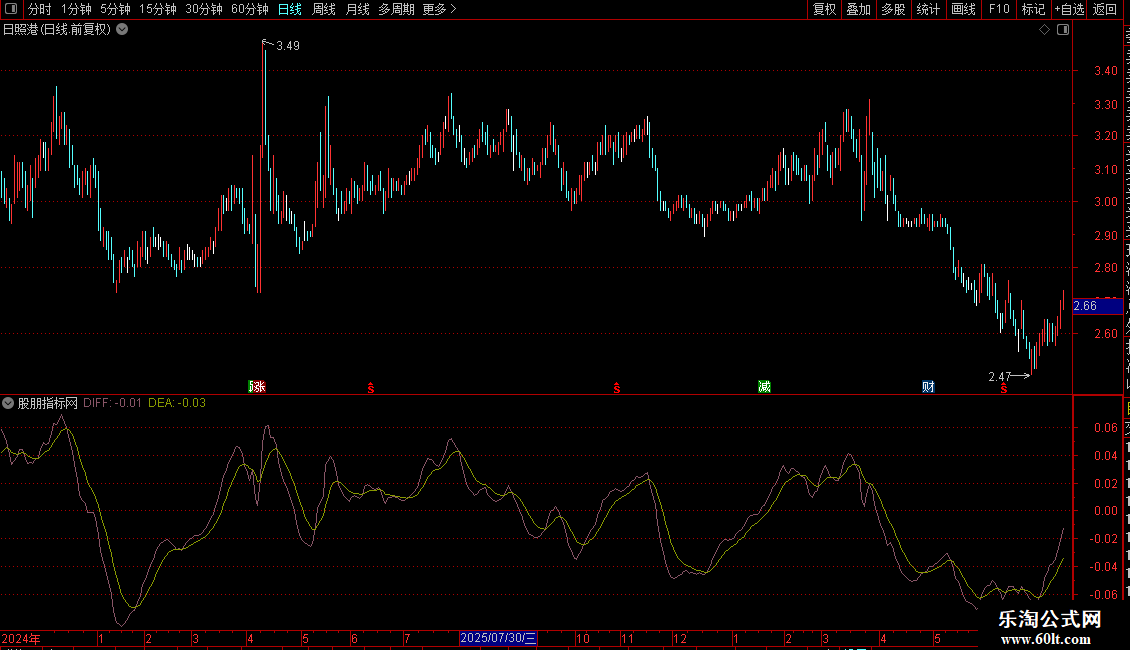Click the green 减 event marker

[765, 387]
